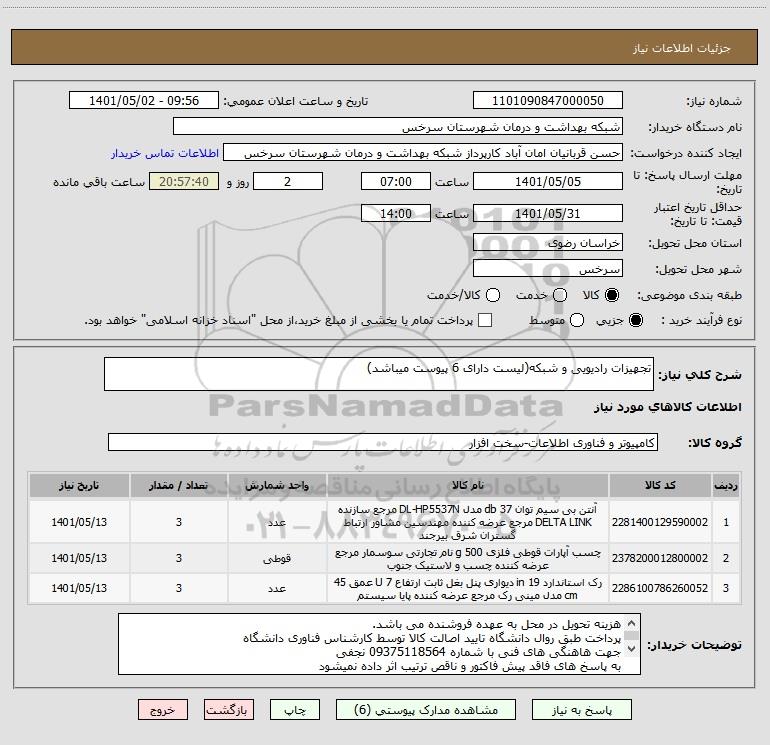770x745 pixels.
Task: Click remaining time countdown 20:57:40
Action: click(x=184, y=182)
